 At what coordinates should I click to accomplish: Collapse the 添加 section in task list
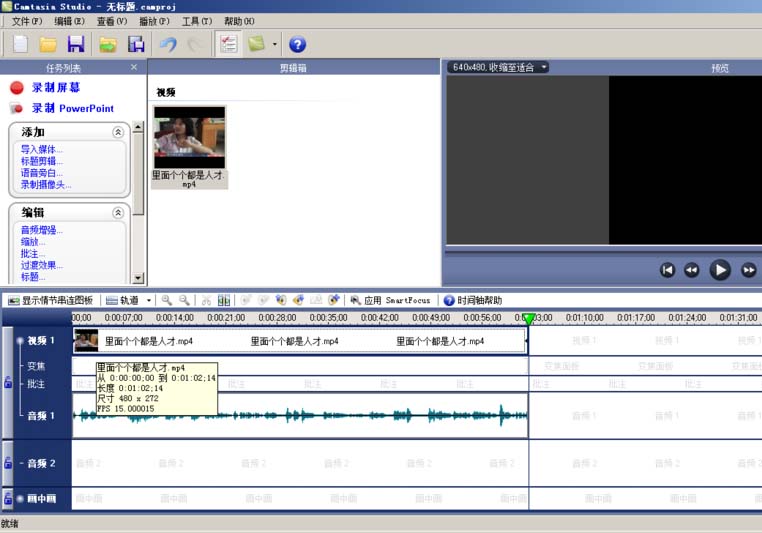[118, 132]
